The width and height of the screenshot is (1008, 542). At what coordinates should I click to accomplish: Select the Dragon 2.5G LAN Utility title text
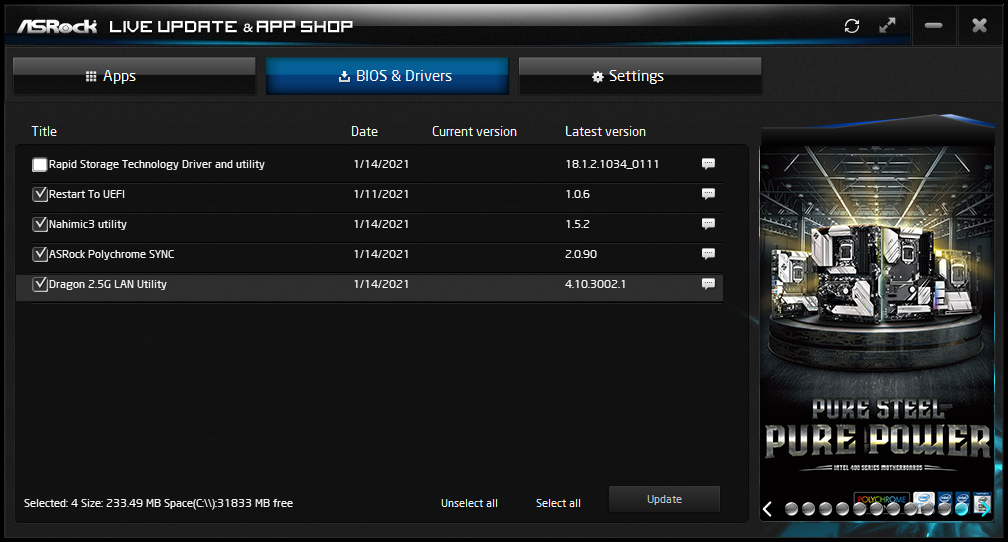pos(107,284)
